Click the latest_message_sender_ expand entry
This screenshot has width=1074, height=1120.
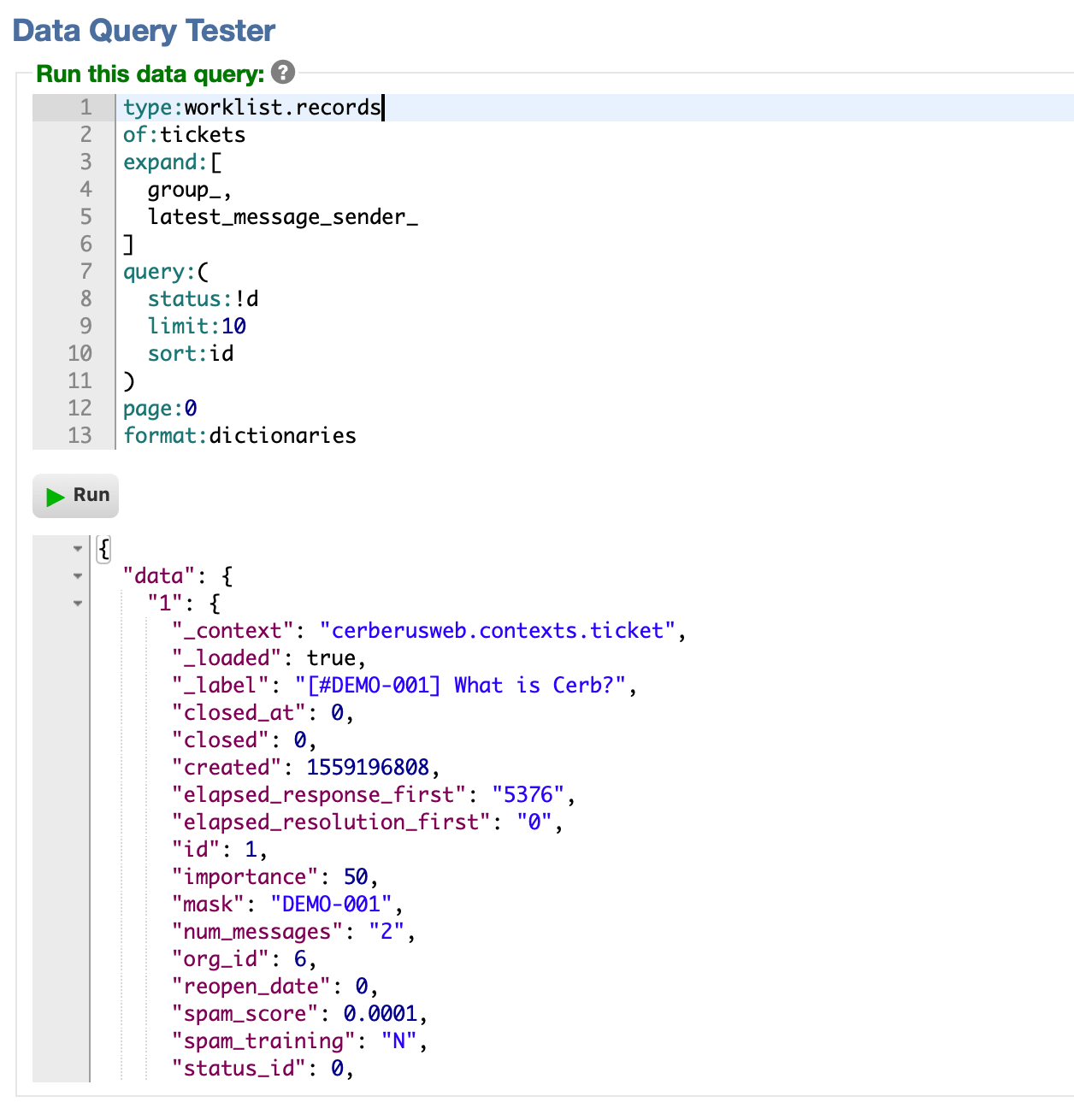[283, 217]
